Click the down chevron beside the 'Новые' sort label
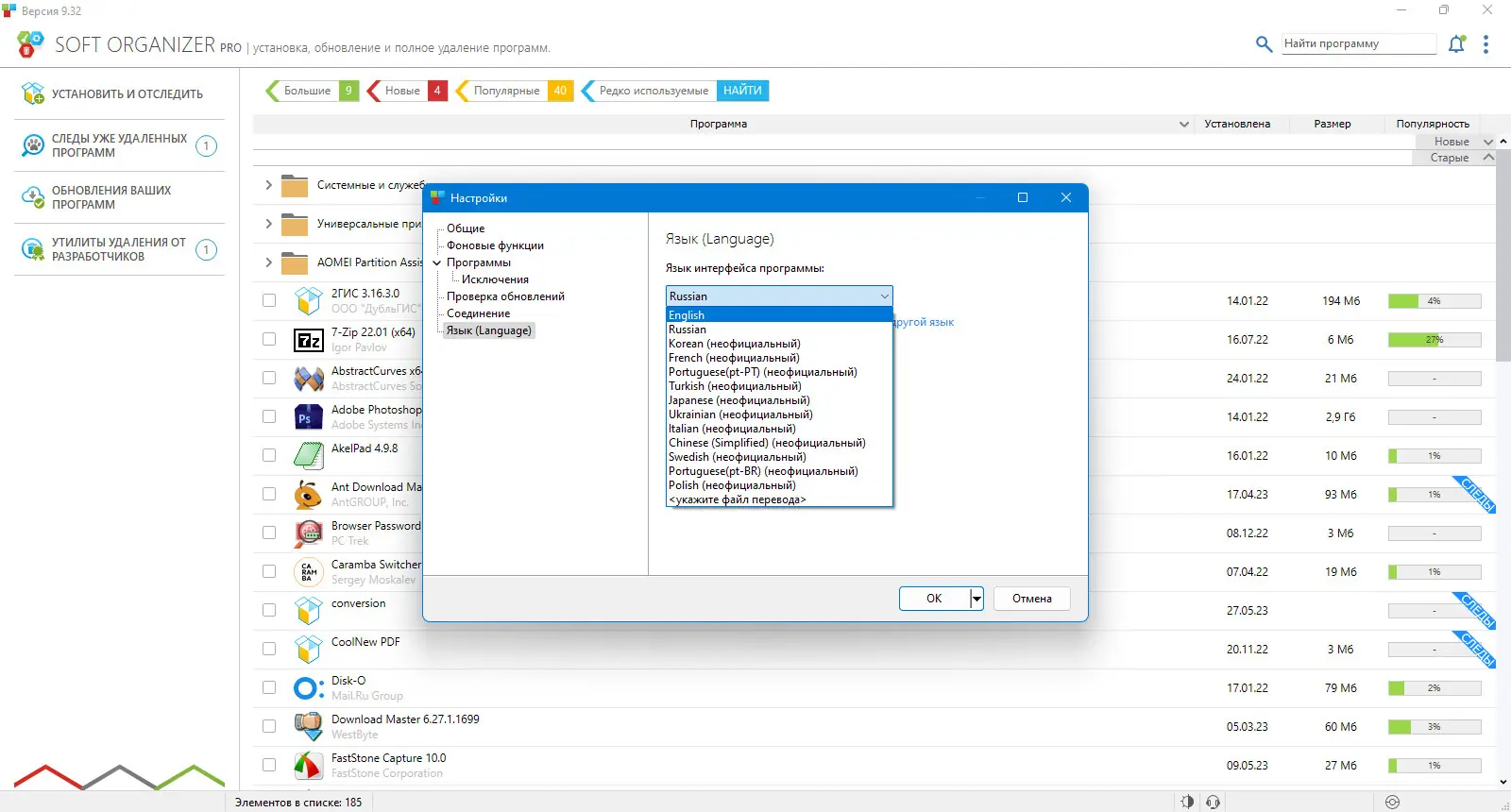The image size is (1511, 812). tap(1488, 142)
